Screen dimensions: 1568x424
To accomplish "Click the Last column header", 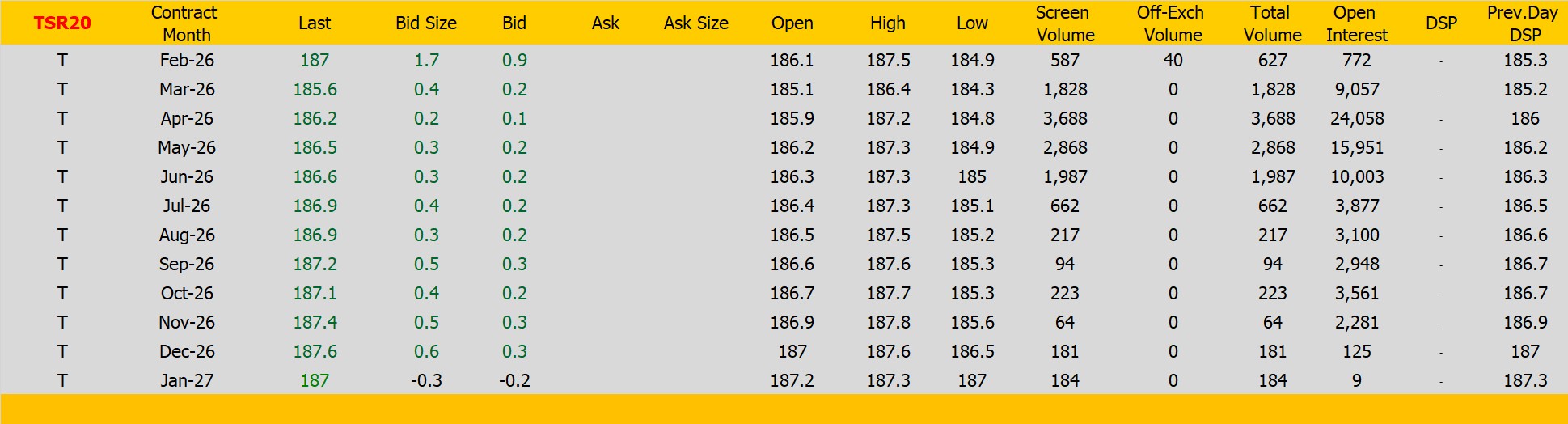I will click(x=314, y=23).
